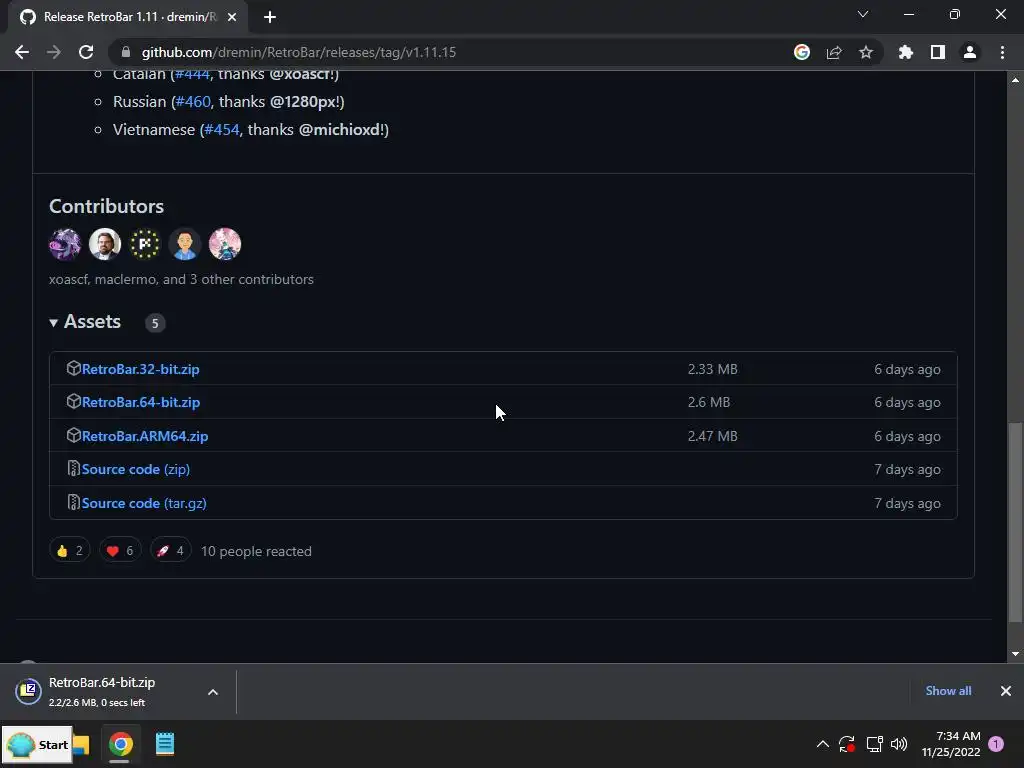The height and width of the screenshot is (768, 1024).
Task: Click the '10 people reacted' text
Action: (x=256, y=551)
